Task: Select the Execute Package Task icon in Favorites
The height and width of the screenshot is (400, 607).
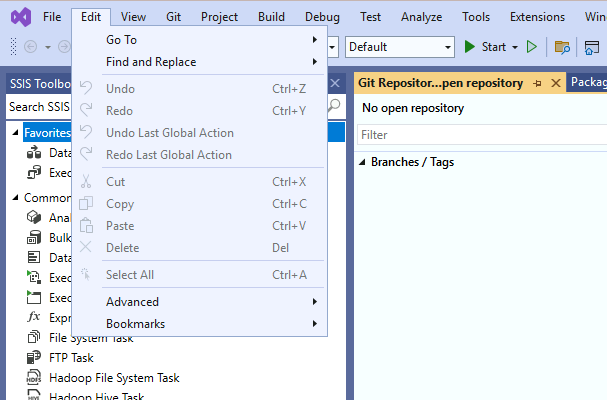Action: coord(34,172)
